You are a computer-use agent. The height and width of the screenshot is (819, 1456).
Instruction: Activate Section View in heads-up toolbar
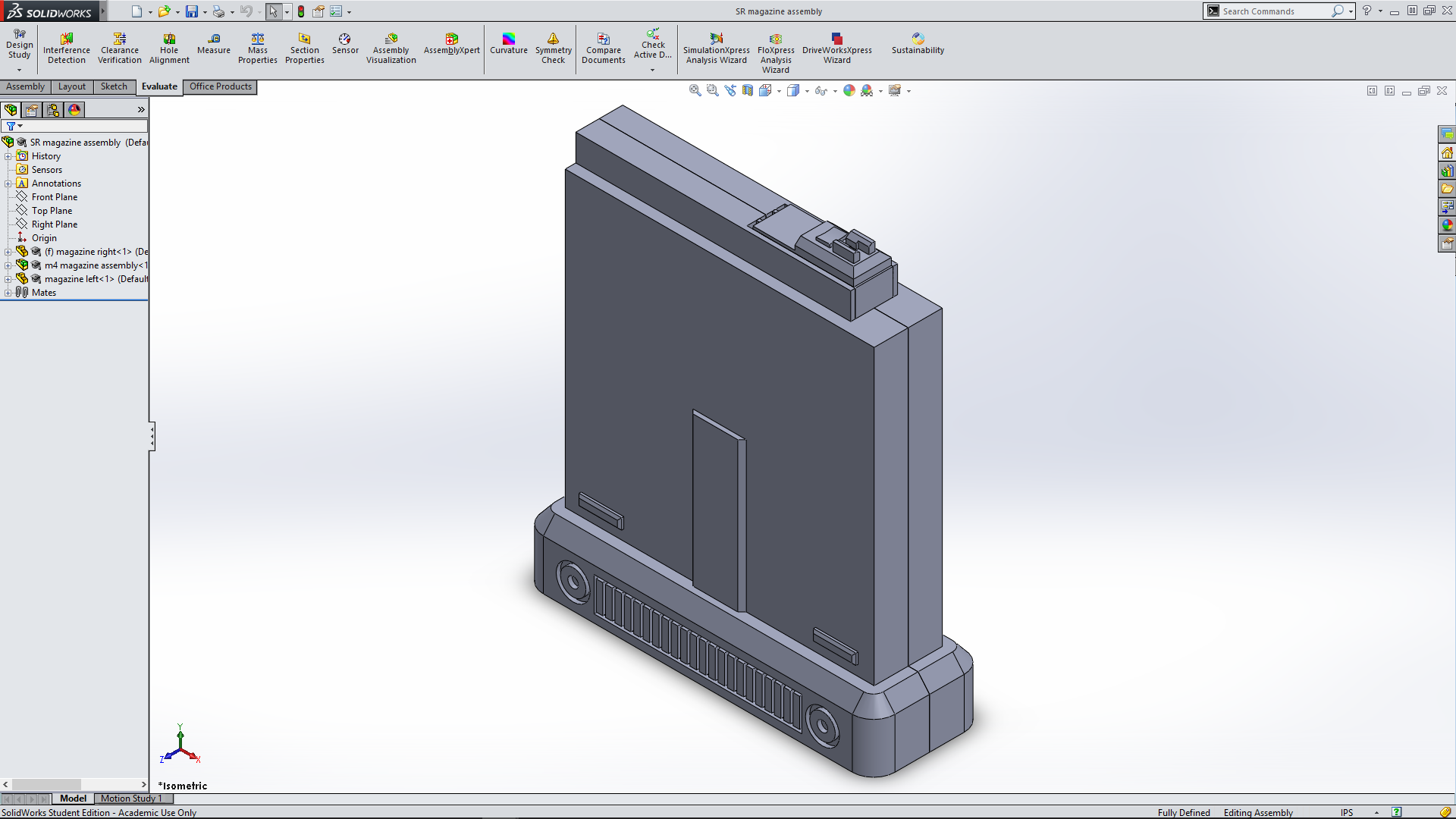tap(748, 90)
